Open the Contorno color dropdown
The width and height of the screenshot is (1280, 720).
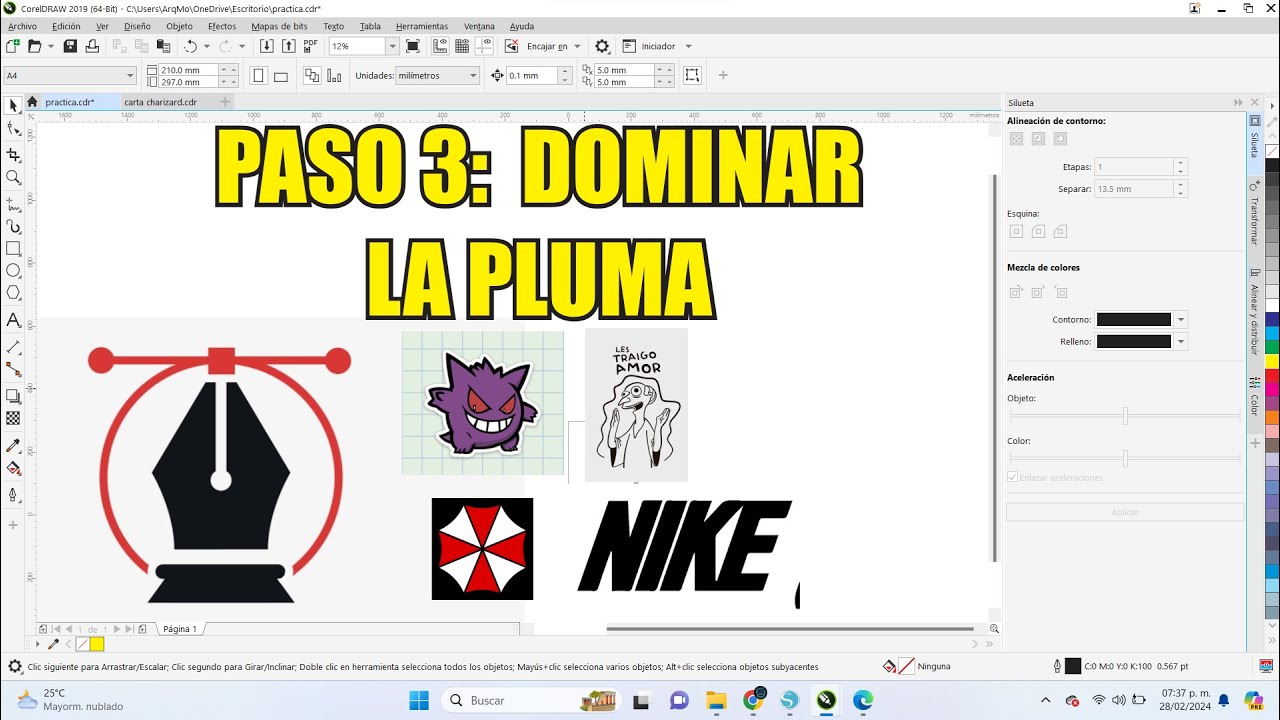tap(1181, 320)
